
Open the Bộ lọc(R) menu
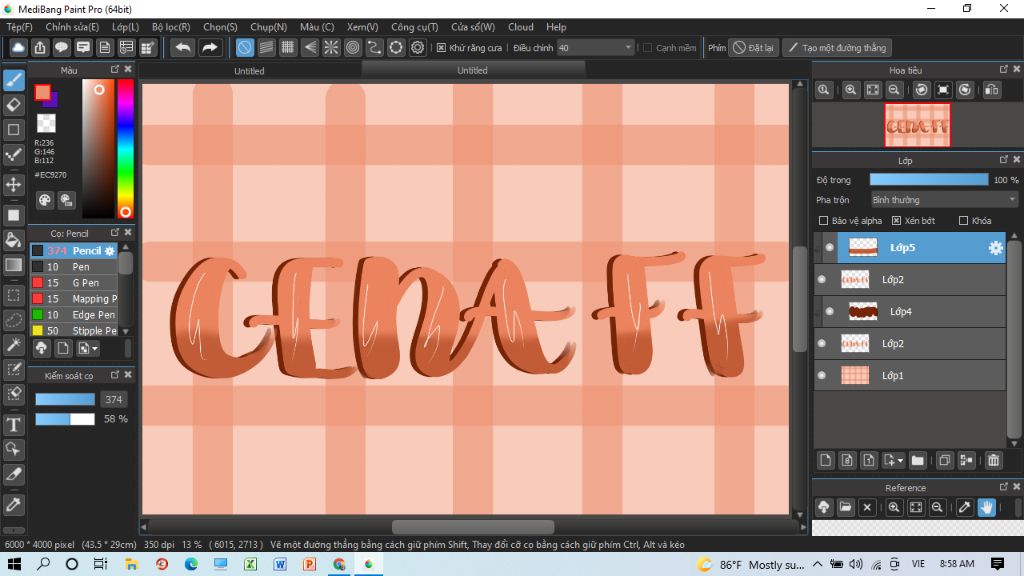pyautogui.click(x=171, y=27)
